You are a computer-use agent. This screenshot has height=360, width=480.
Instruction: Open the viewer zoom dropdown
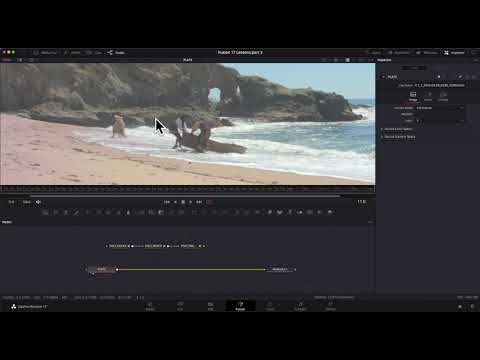pos(7,60)
